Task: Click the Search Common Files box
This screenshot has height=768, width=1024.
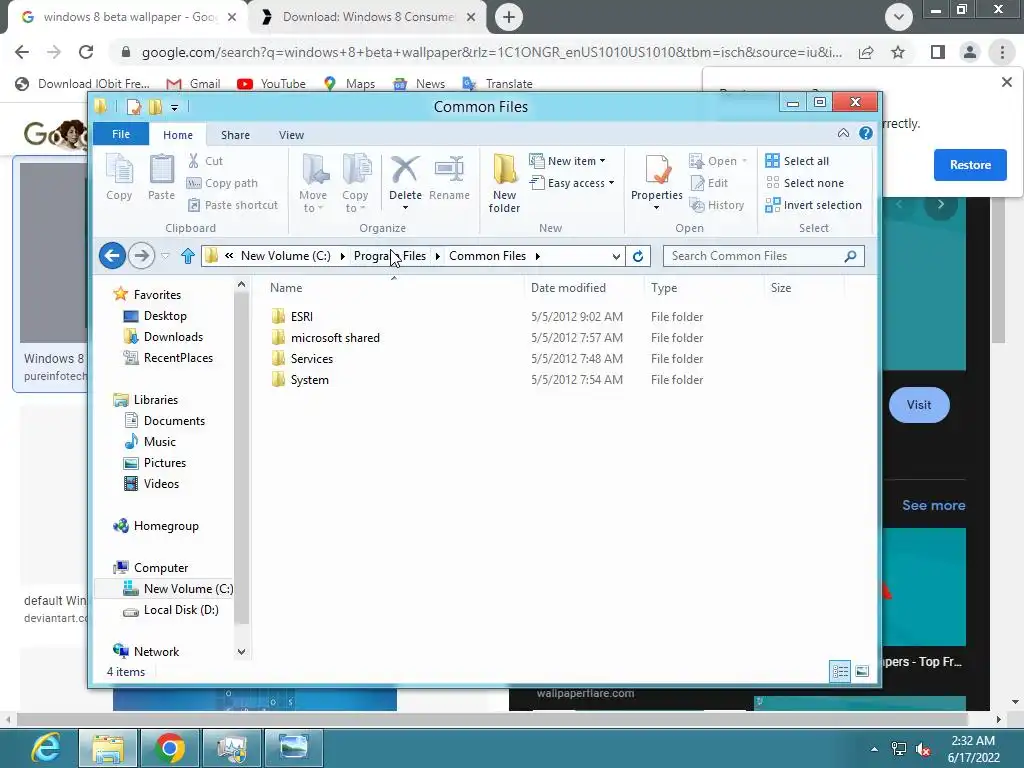Action: coord(763,256)
